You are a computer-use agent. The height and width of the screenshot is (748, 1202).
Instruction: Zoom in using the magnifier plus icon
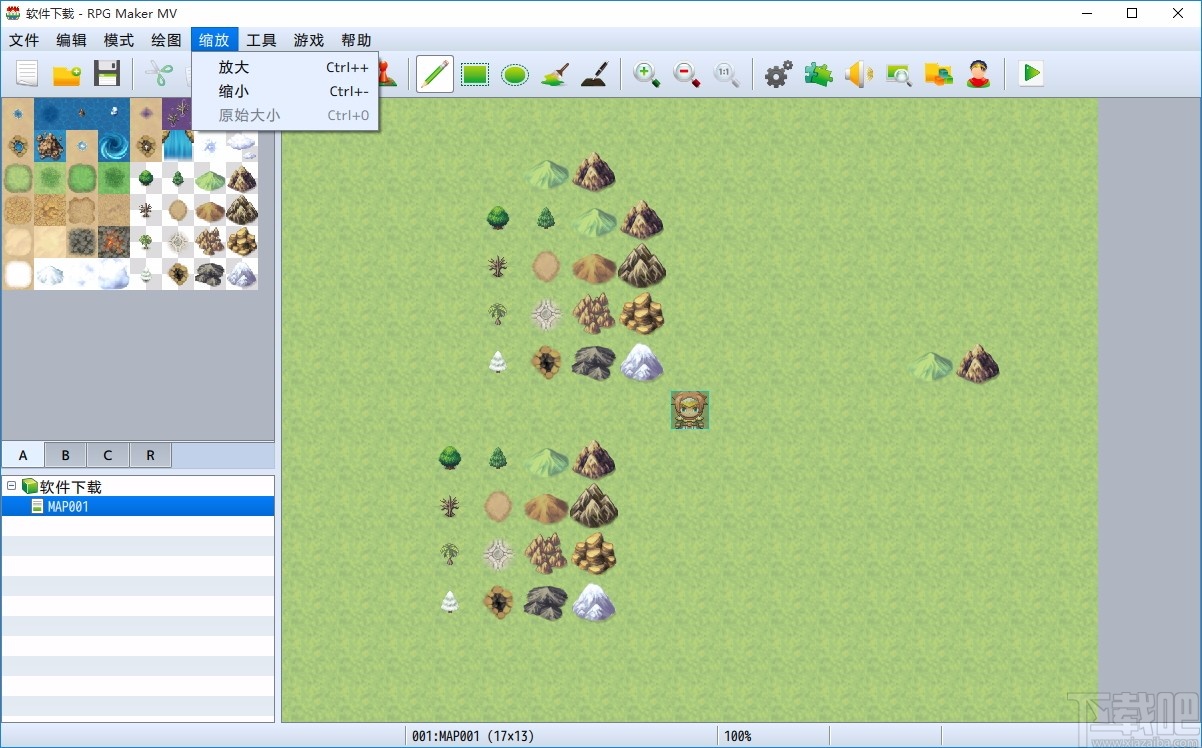coord(647,74)
